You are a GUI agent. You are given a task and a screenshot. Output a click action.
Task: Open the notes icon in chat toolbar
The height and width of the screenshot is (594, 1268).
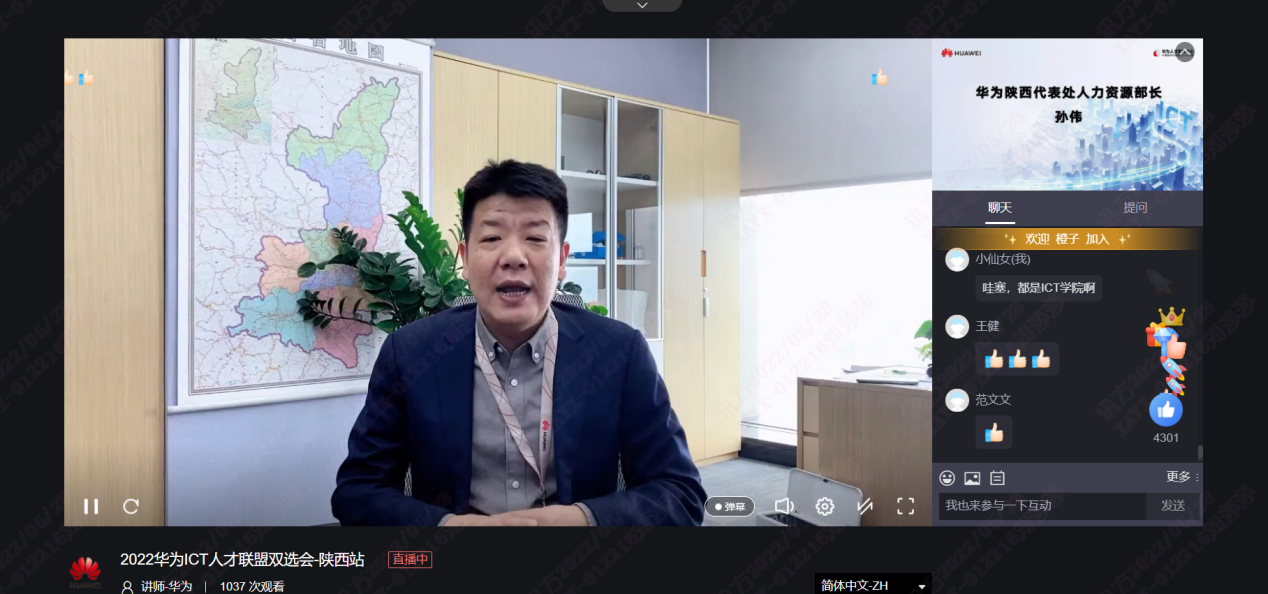pyautogui.click(x=997, y=478)
